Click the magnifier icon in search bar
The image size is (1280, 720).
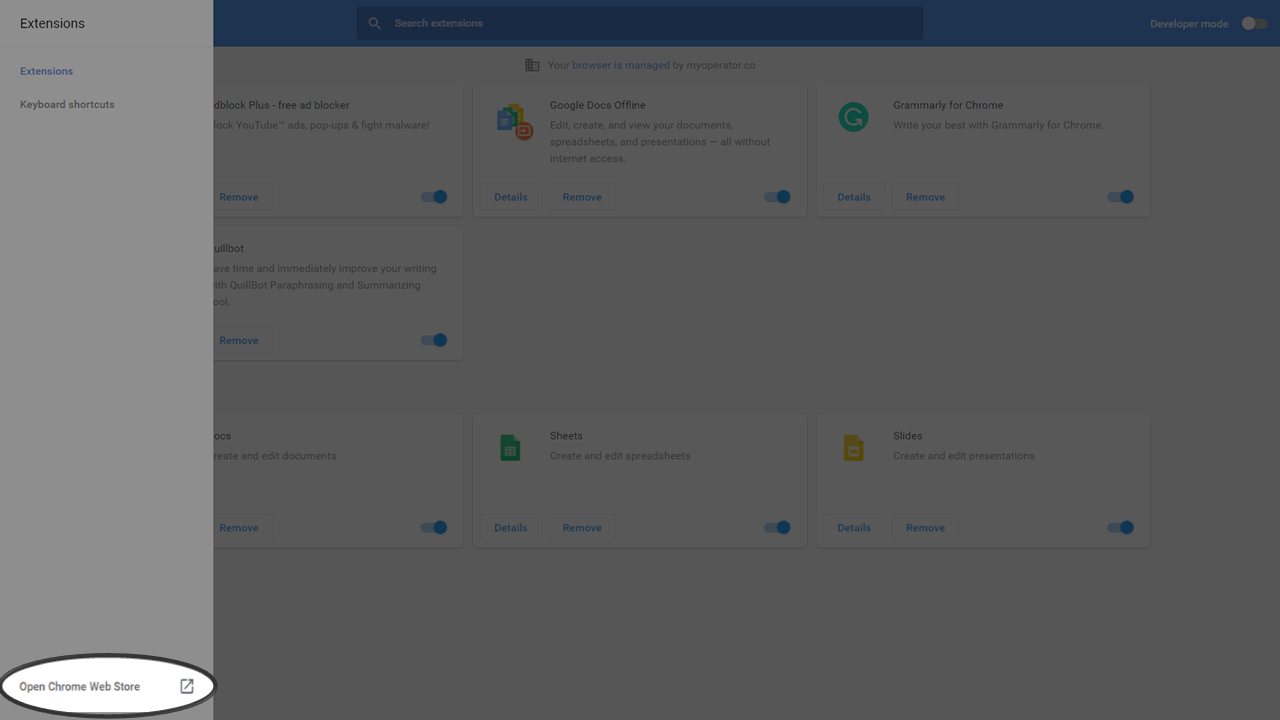tap(375, 23)
